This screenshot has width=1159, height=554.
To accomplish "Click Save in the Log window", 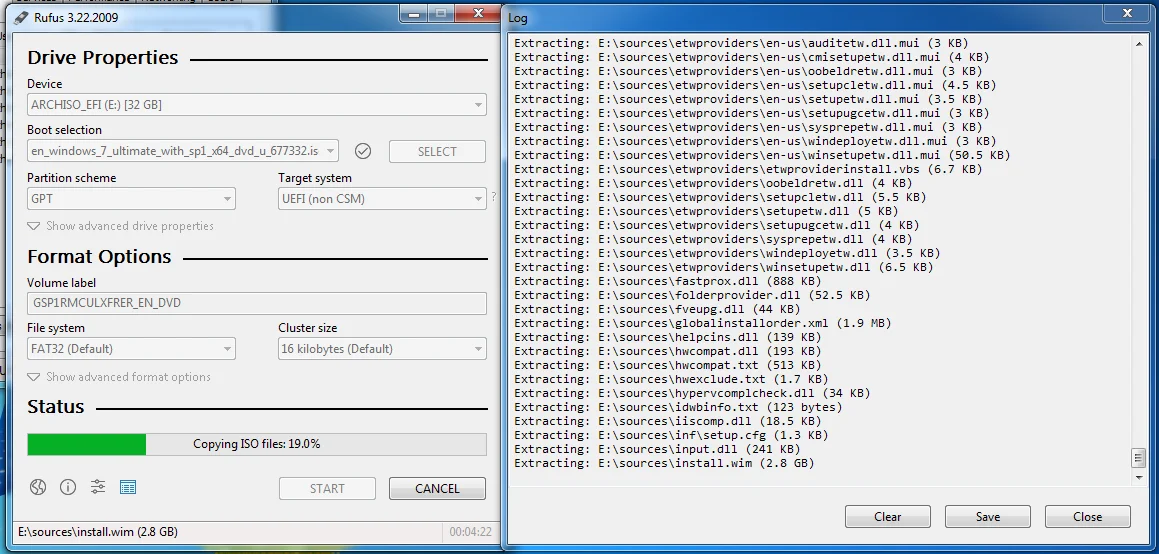I will 987,517.
